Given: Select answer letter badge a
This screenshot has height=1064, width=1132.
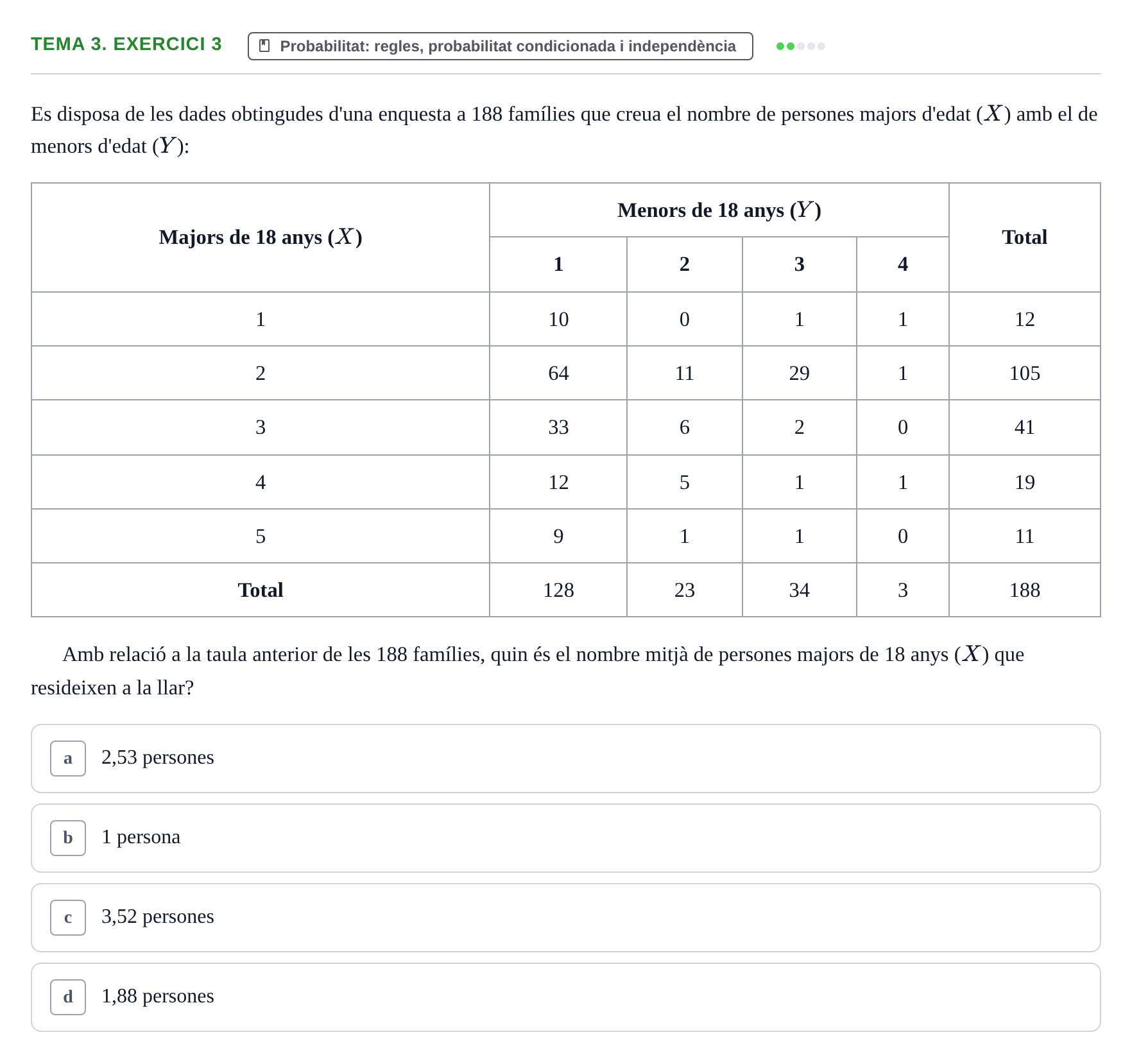Looking at the screenshot, I should (x=68, y=759).
